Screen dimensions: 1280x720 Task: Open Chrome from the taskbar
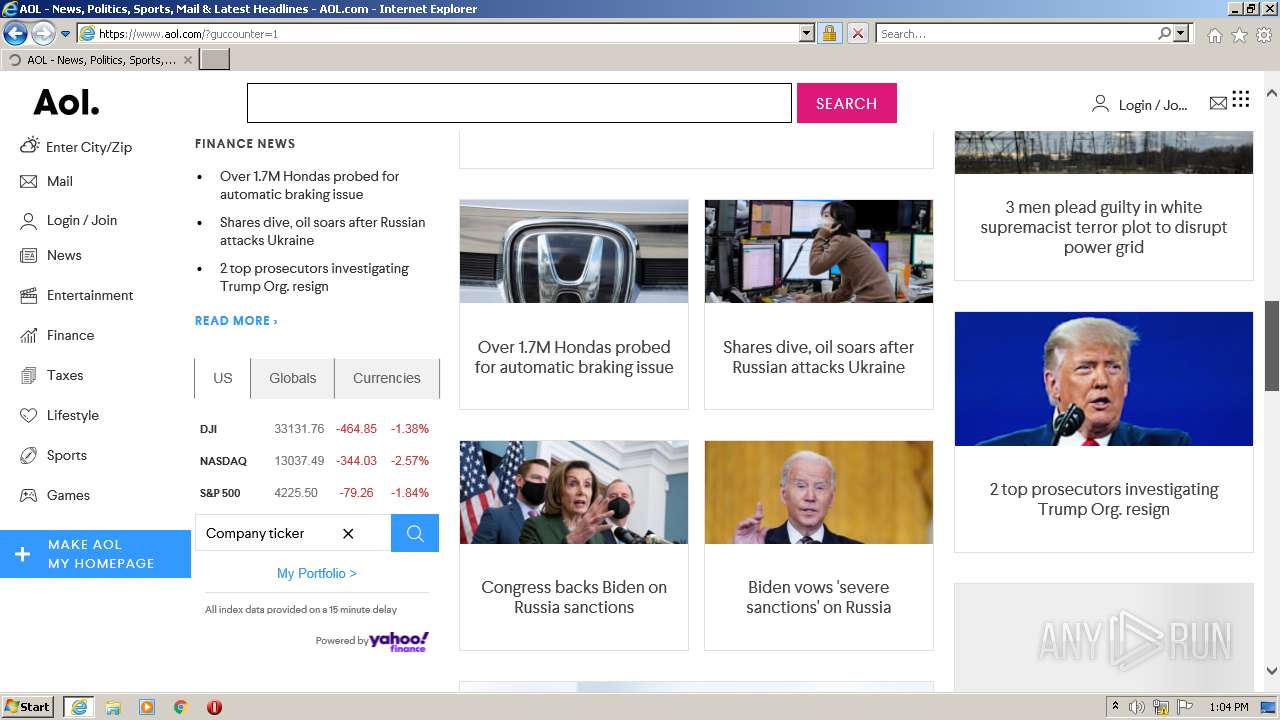(180, 707)
